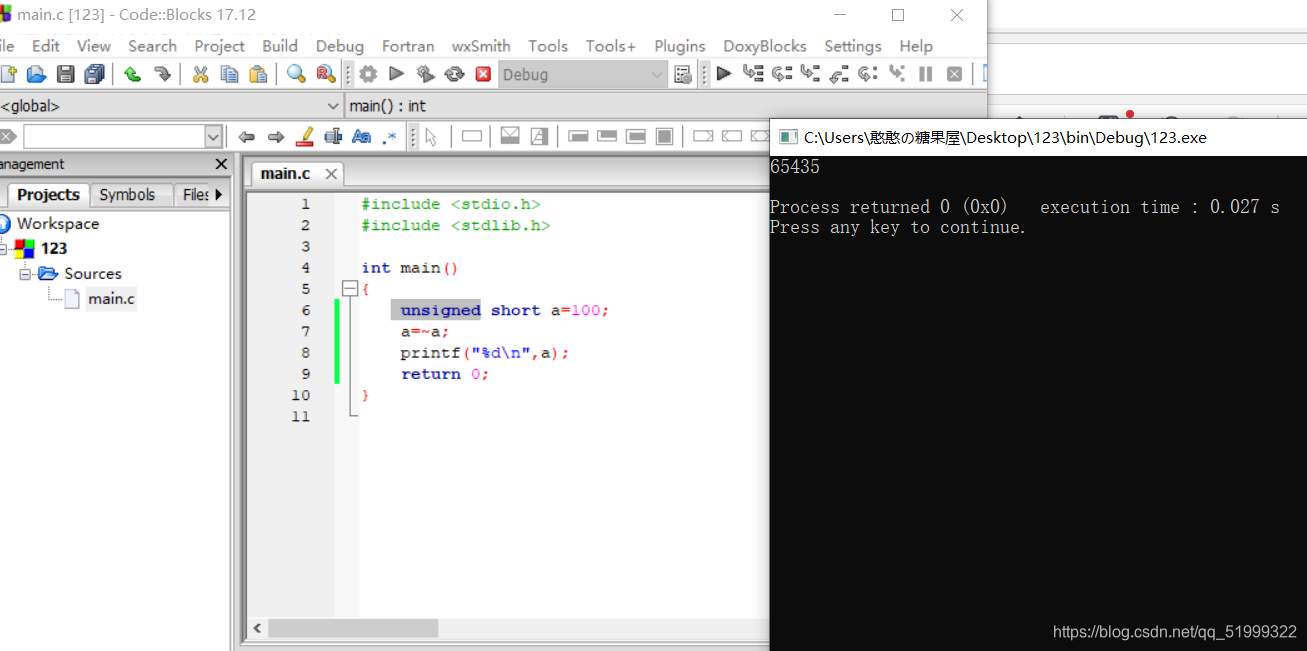Select main.c in the project tree
The image size is (1307, 651).
pos(111,298)
